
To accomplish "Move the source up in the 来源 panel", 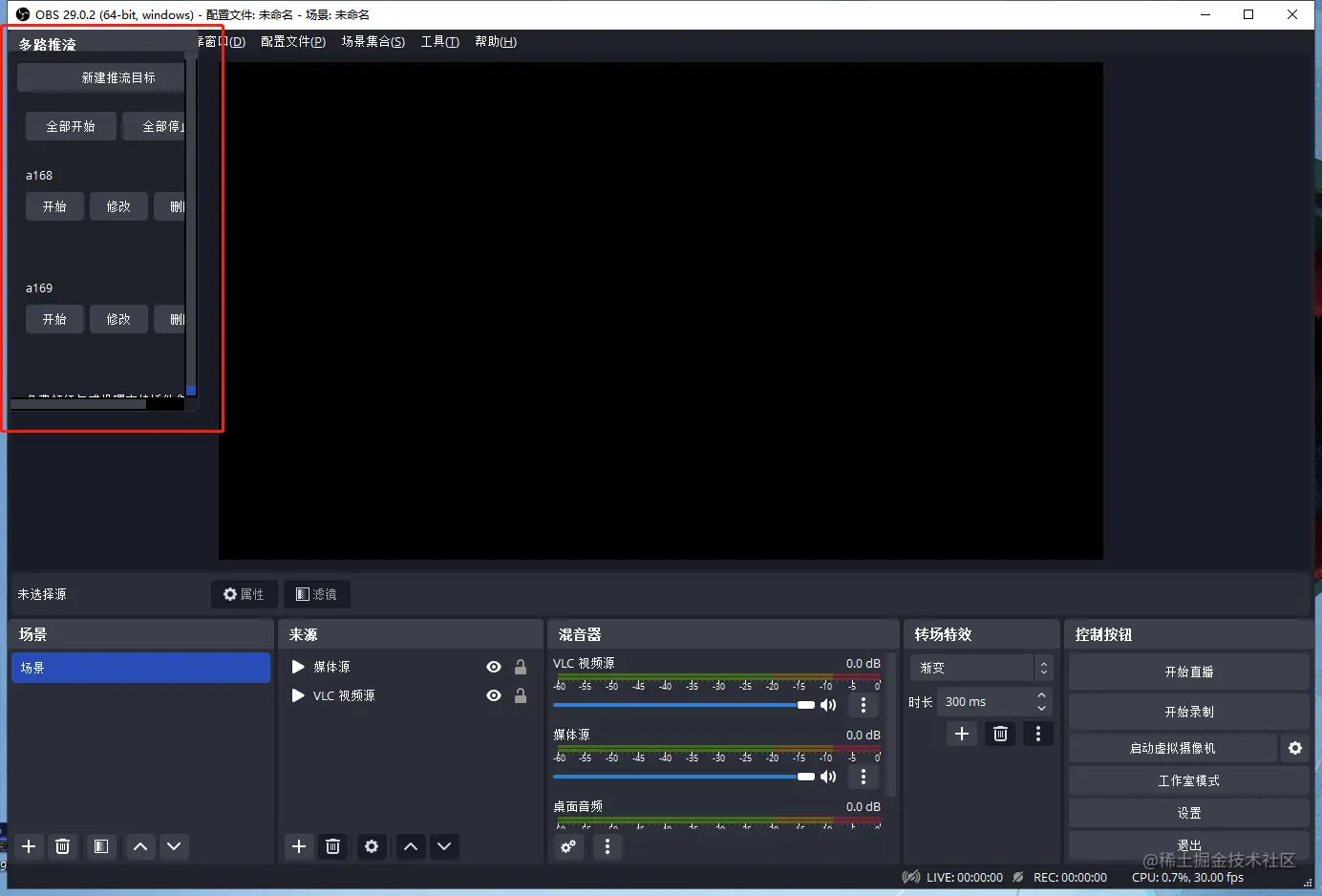I will click(411, 846).
